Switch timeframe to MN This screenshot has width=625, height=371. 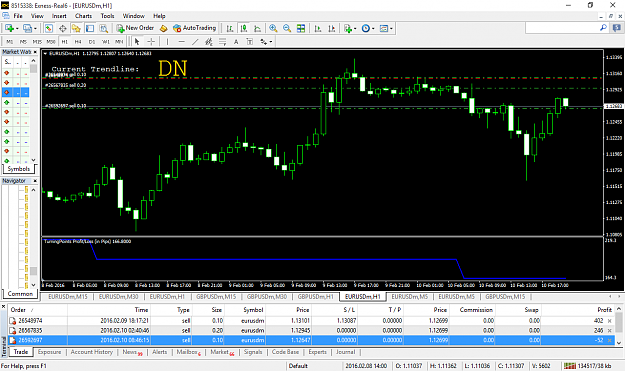click(x=119, y=41)
